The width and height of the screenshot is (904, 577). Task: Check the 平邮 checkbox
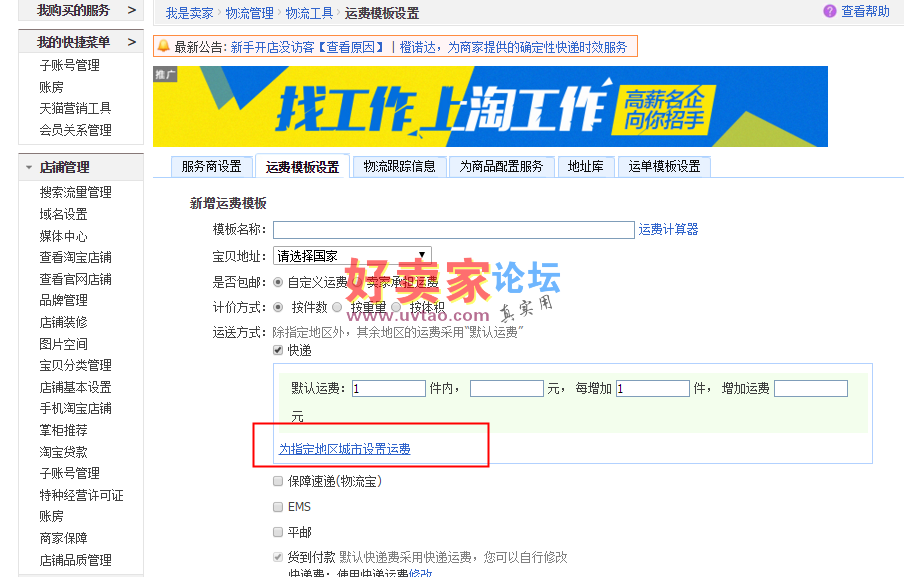[278, 532]
